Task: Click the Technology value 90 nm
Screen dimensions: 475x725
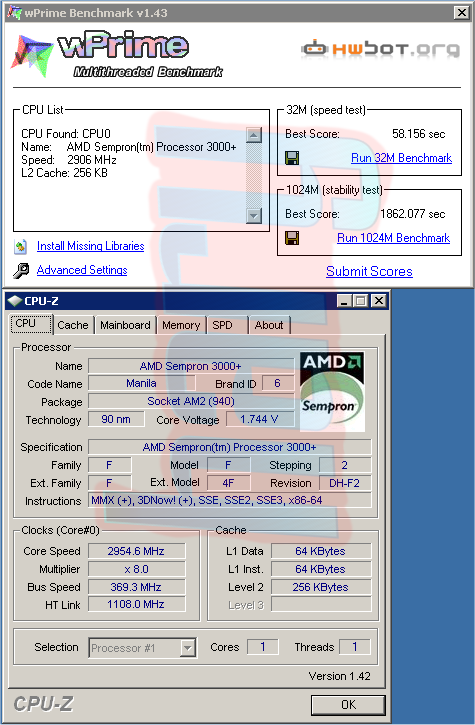Action: tap(116, 419)
